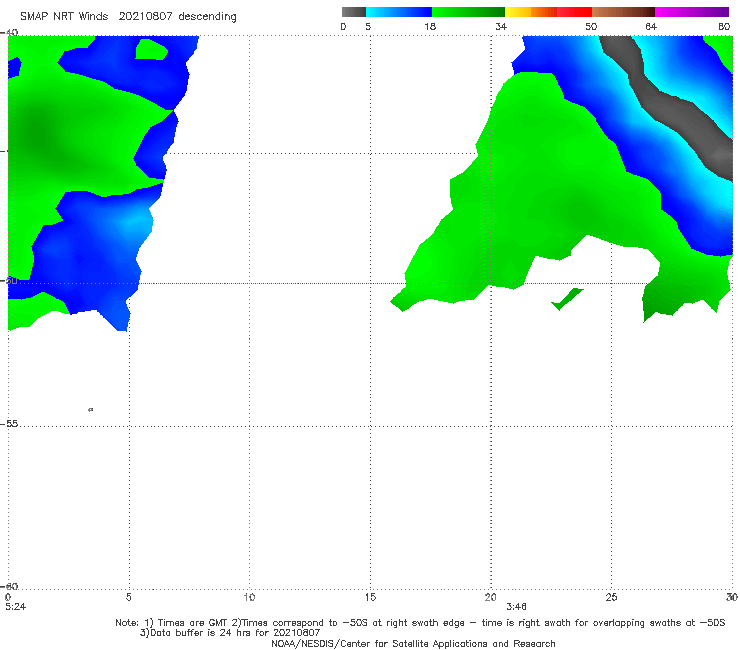The width and height of the screenshot is (740, 650).
Task: Click the swath time label '5:24'
Action: [x=16, y=607]
